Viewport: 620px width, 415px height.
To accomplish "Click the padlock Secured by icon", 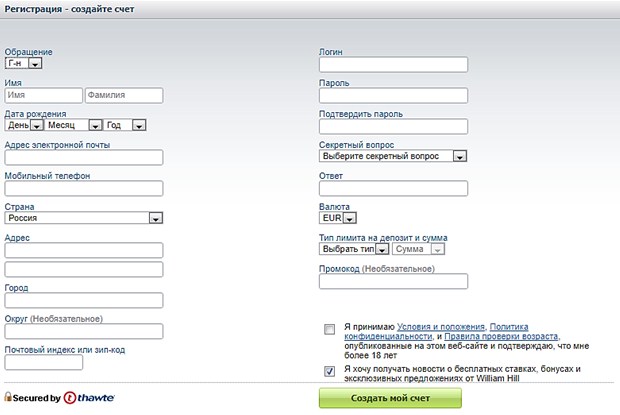I will click(9, 397).
